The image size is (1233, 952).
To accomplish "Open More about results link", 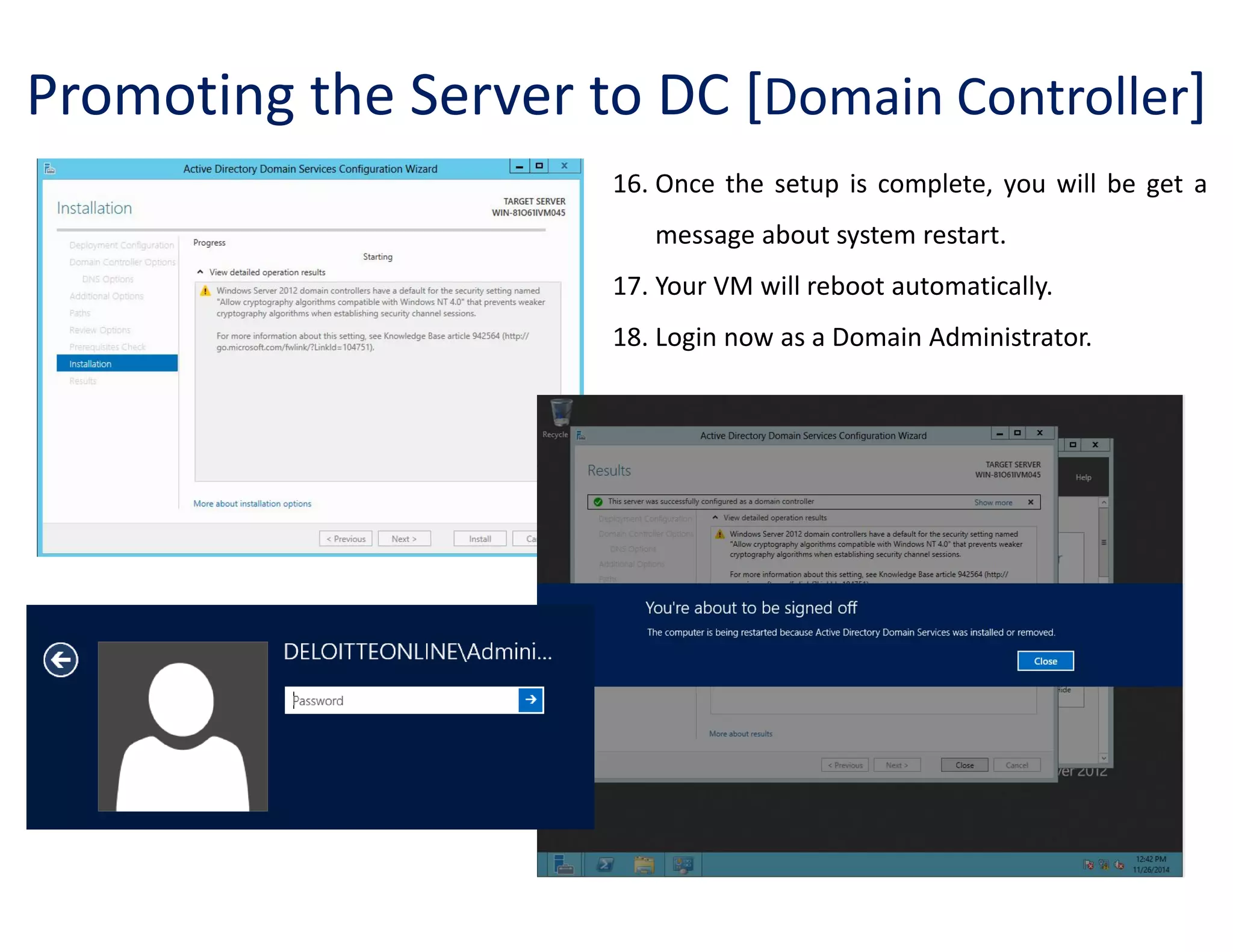I will click(741, 734).
